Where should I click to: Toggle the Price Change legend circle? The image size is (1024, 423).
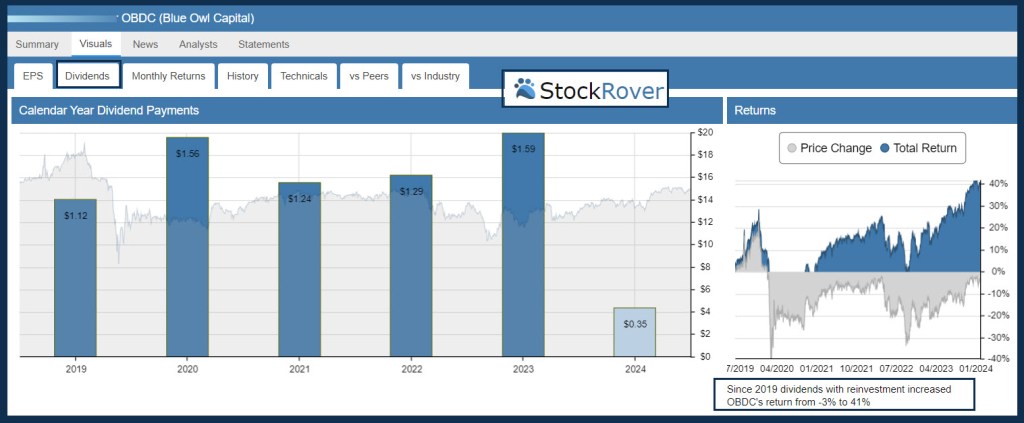(791, 149)
